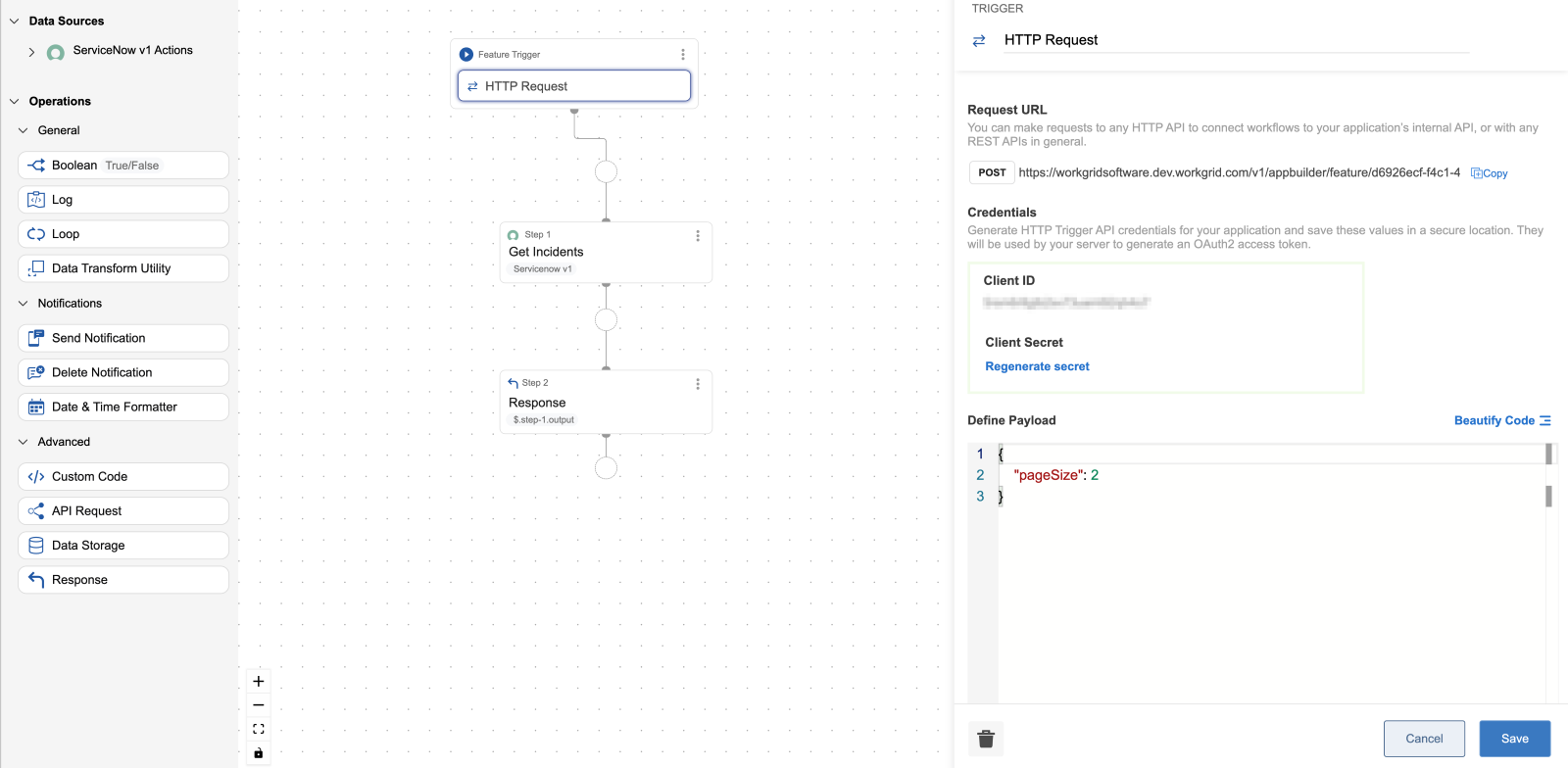
Task: Toggle the canvas lock icon
Action: (259, 753)
